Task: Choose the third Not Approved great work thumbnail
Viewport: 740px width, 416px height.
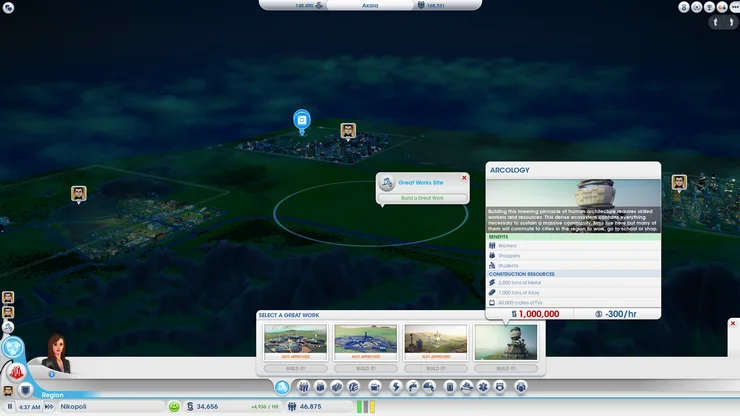Action: pyautogui.click(x=436, y=341)
